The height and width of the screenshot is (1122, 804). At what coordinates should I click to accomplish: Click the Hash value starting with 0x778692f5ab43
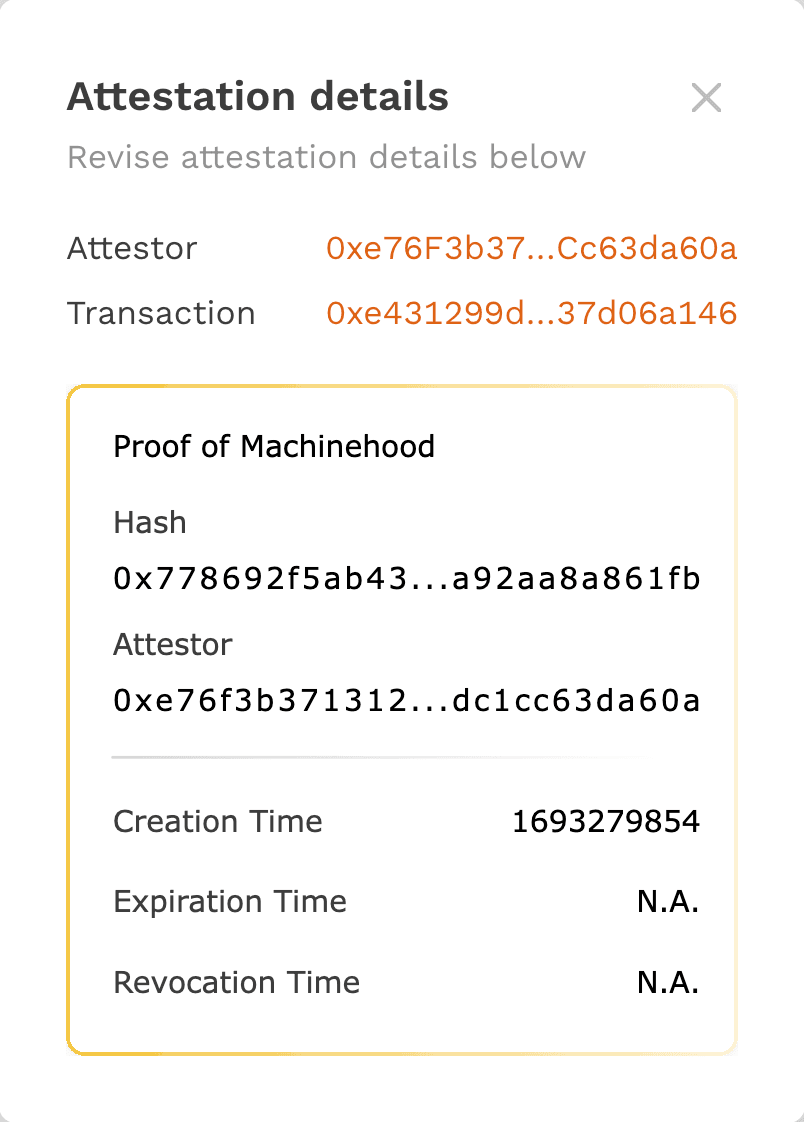[407, 578]
